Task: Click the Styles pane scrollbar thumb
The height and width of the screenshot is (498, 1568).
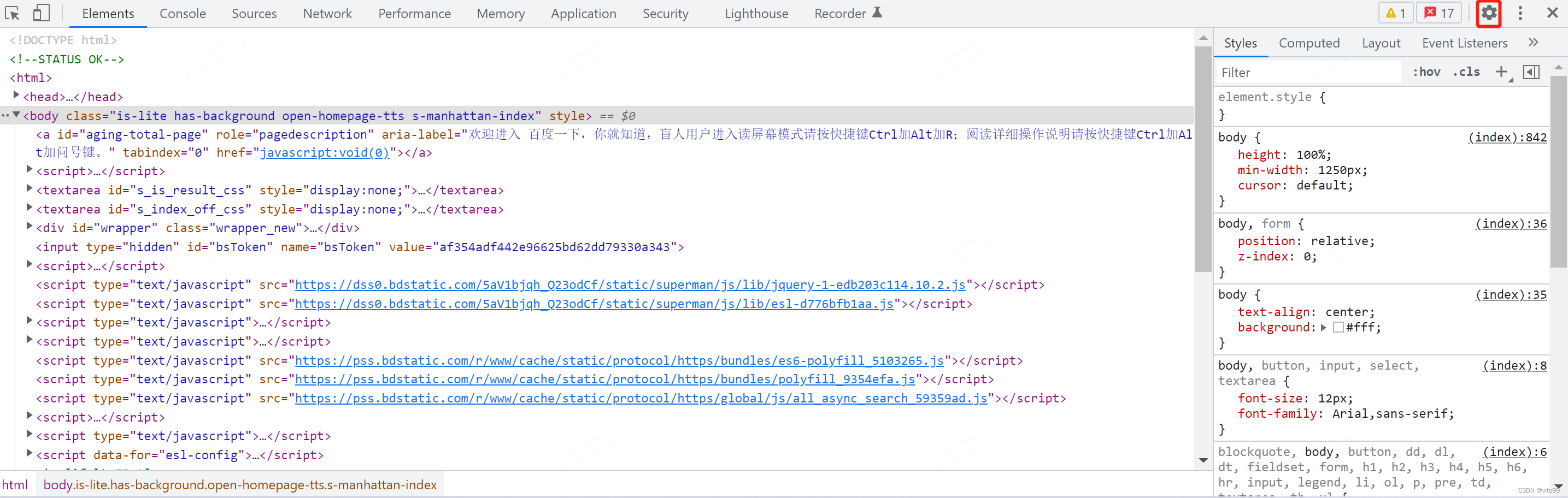Action: (1558, 172)
